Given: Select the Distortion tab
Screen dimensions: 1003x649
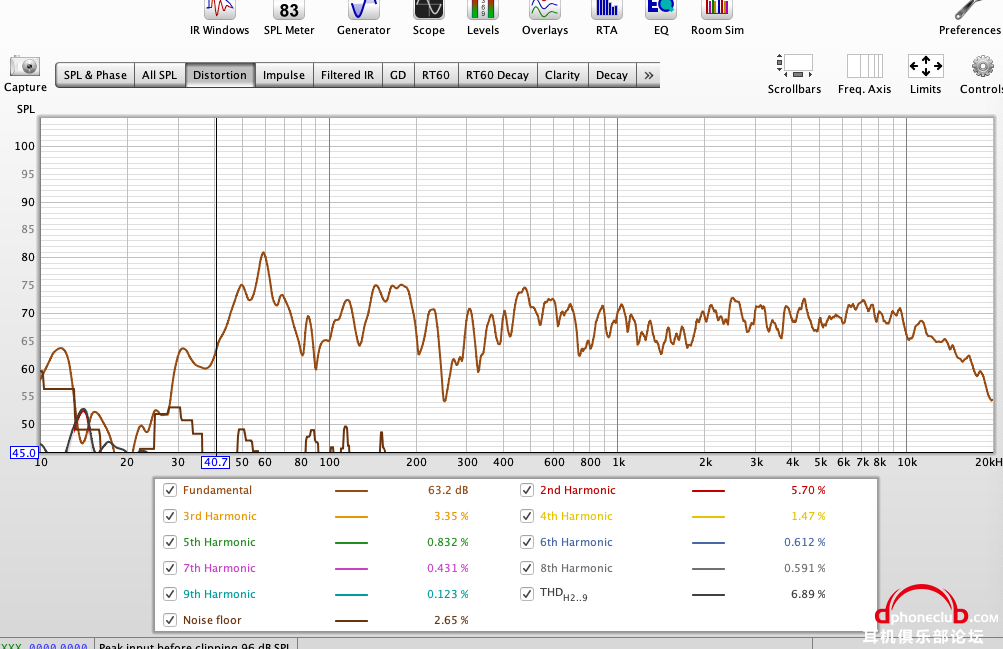Looking at the screenshot, I should click(x=220, y=75).
